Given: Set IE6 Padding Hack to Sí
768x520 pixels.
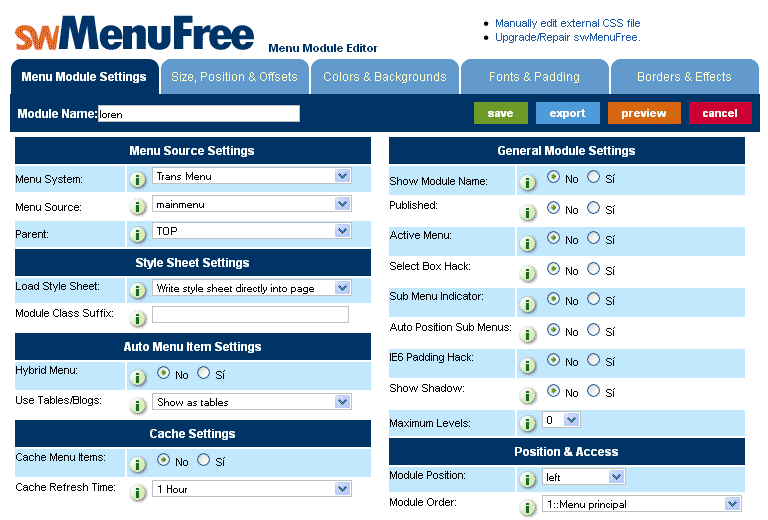Looking at the screenshot, I should pyautogui.click(x=593, y=360).
